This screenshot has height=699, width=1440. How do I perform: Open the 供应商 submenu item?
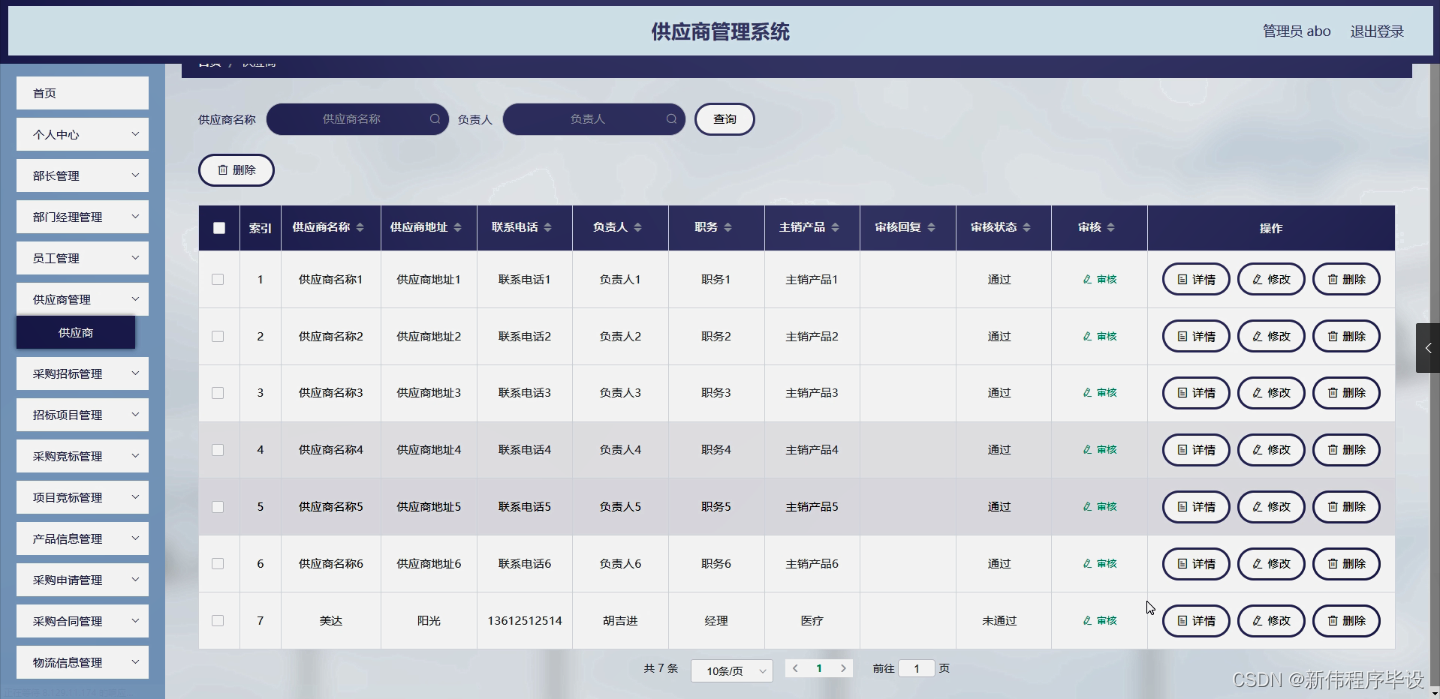[76, 332]
